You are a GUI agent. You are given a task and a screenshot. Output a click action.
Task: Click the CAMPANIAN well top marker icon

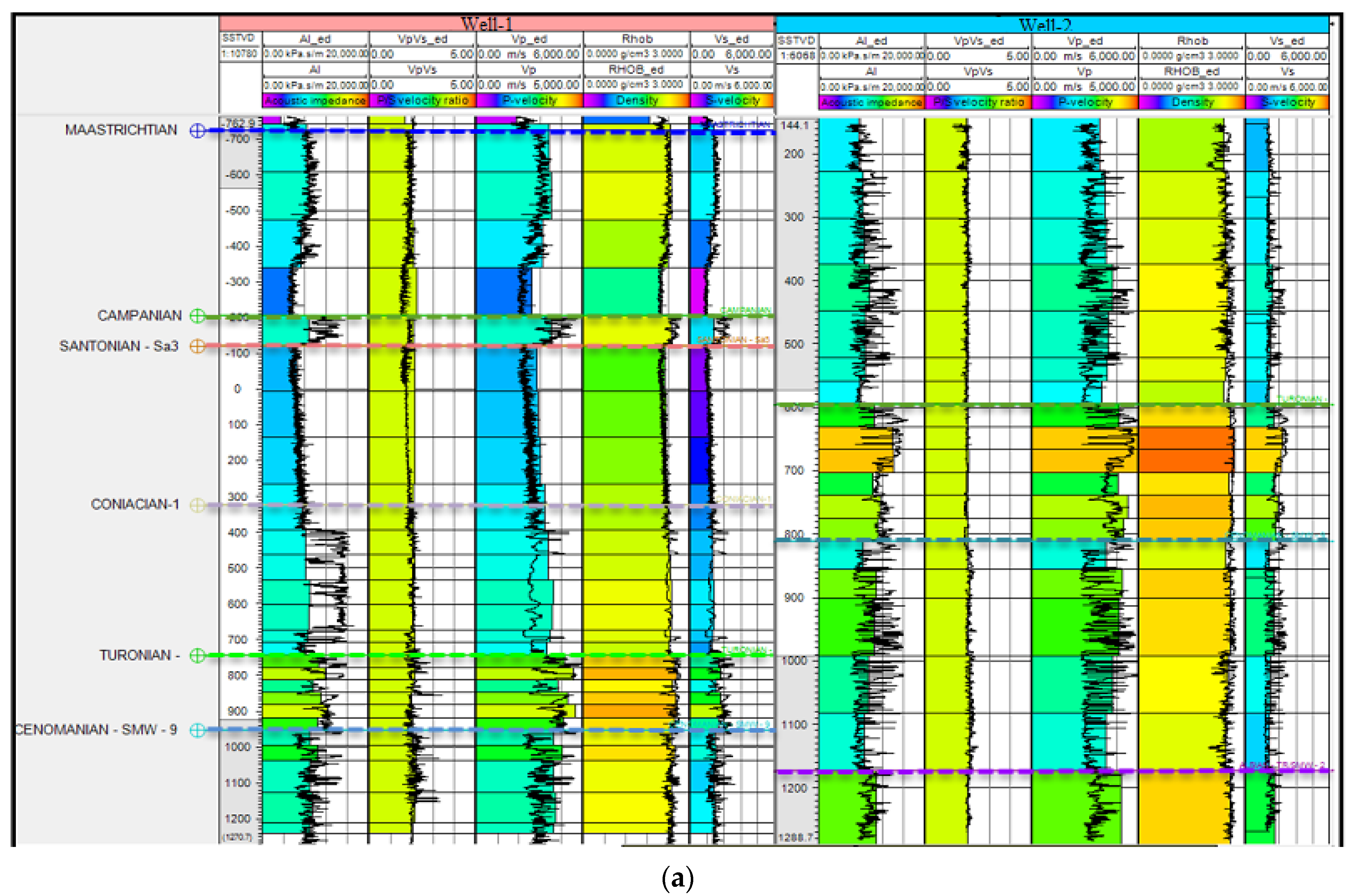[x=197, y=316]
